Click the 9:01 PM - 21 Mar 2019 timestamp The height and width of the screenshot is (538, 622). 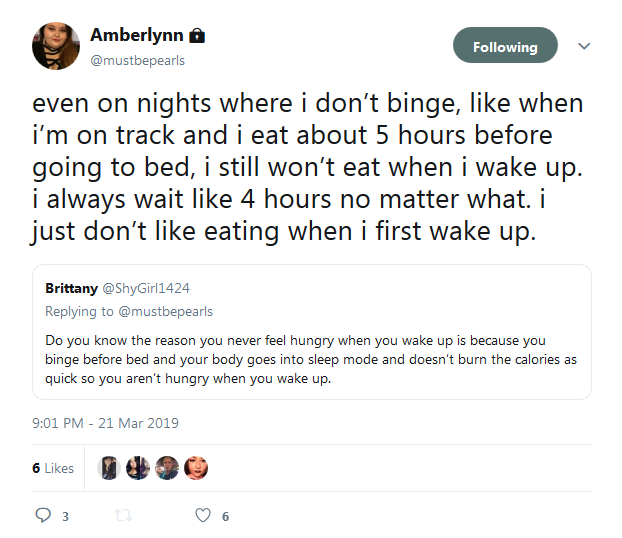tap(106, 423)
